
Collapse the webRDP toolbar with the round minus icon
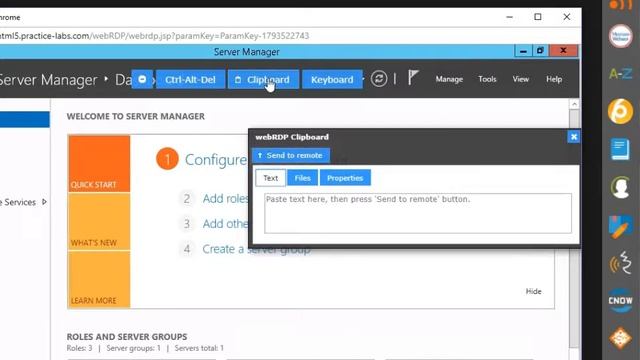click(142, 79)
